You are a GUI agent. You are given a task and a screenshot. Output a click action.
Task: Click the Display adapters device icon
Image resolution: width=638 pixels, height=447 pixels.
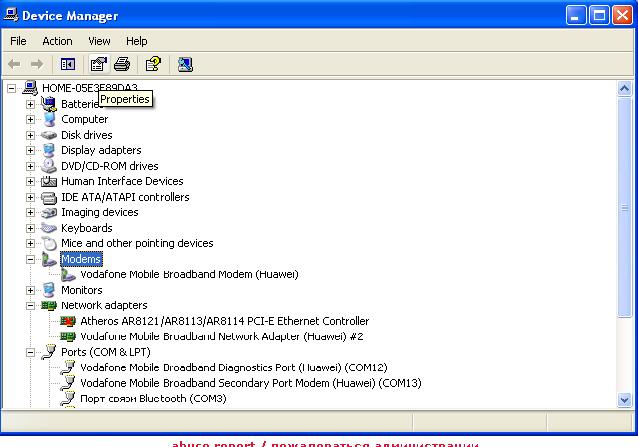coord(49,150)
